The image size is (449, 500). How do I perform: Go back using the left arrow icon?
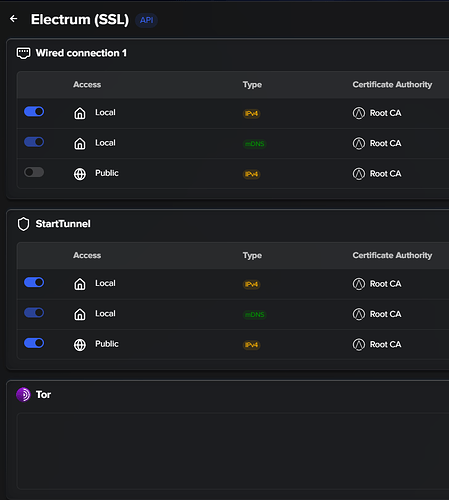tap(14, 19)
